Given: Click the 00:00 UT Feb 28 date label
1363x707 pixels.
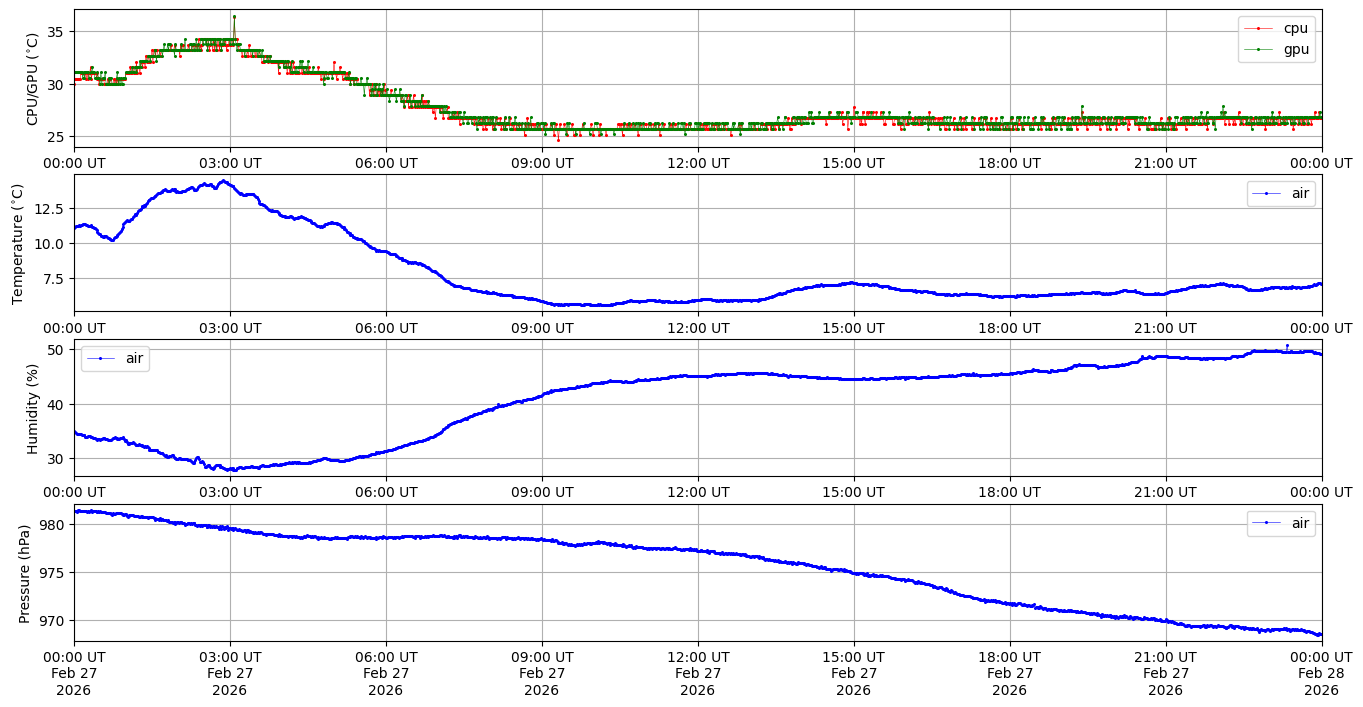Looking at the screenshot, I should pyautogui.click(x=1321, y=673).
